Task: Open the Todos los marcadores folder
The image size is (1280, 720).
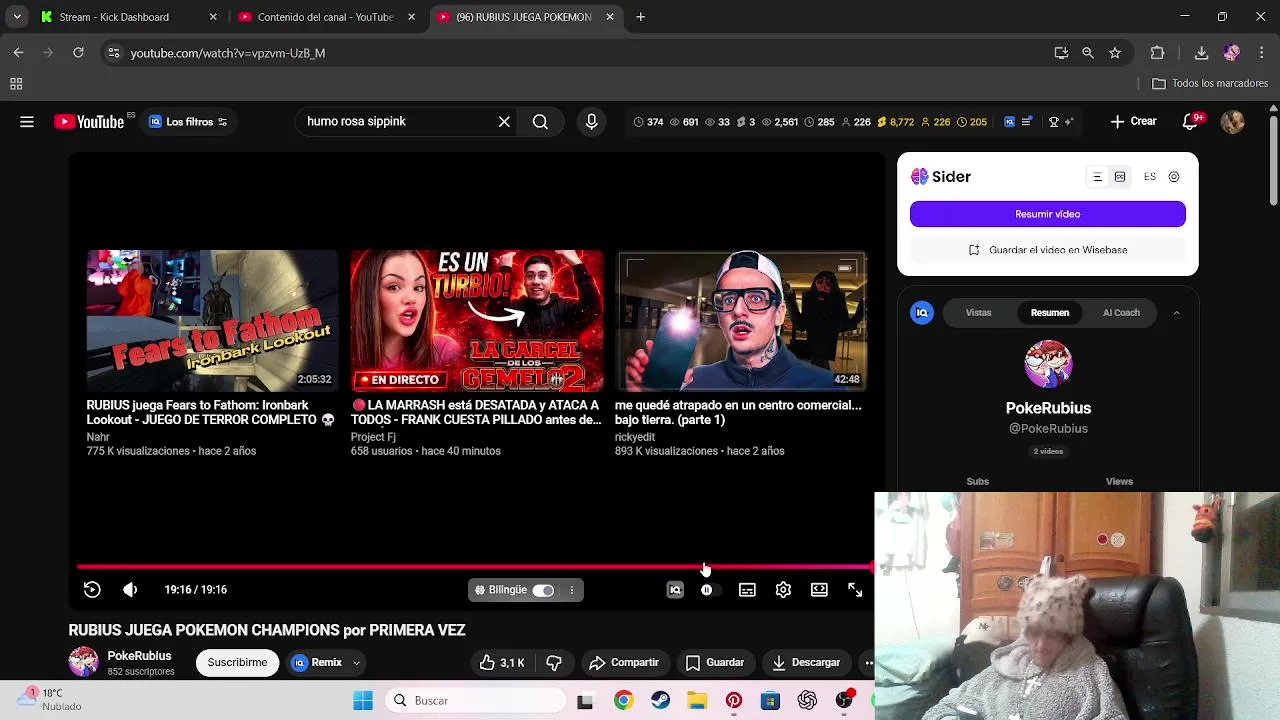Action: [1210, 84]
